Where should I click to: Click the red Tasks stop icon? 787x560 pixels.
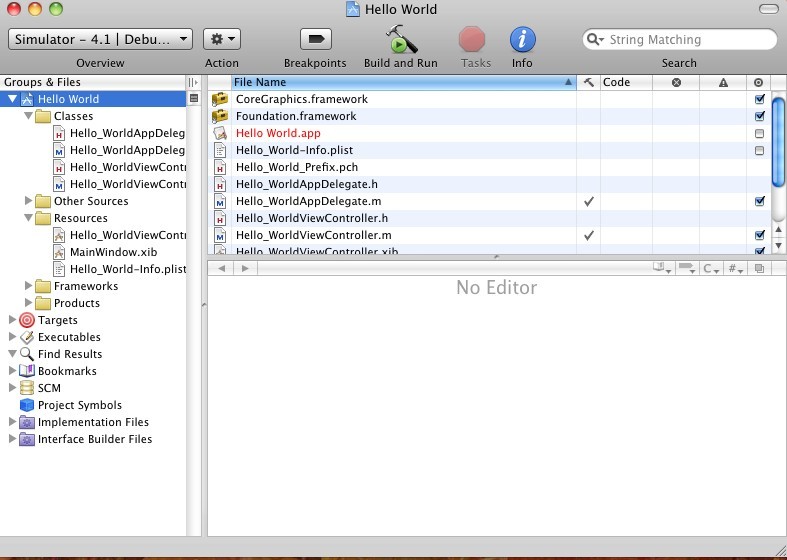(x=472, y=39)
